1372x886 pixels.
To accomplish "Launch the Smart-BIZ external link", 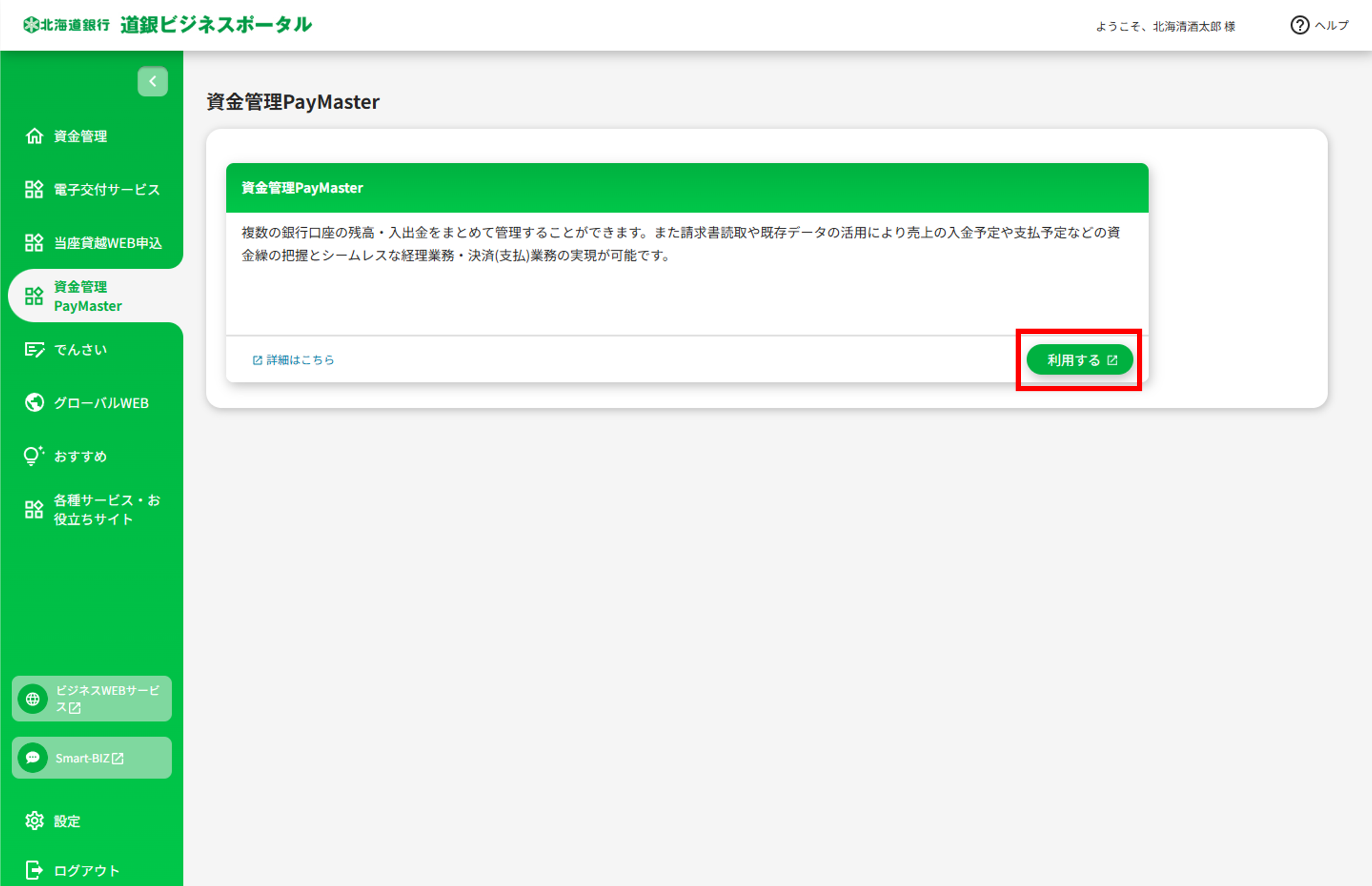I will (x=92, y=758).
